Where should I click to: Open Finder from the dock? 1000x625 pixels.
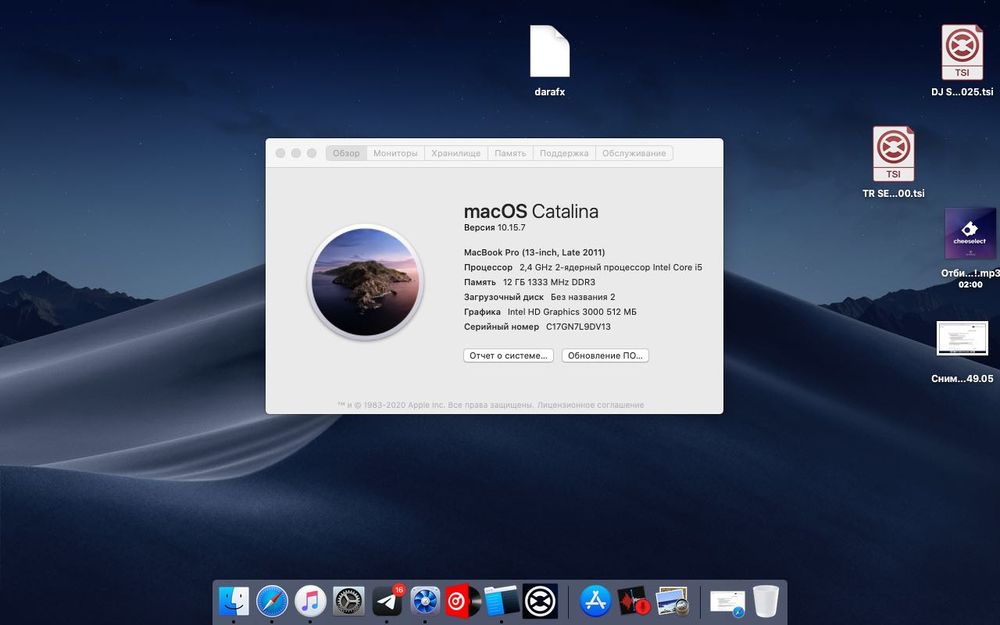[233, 601]
